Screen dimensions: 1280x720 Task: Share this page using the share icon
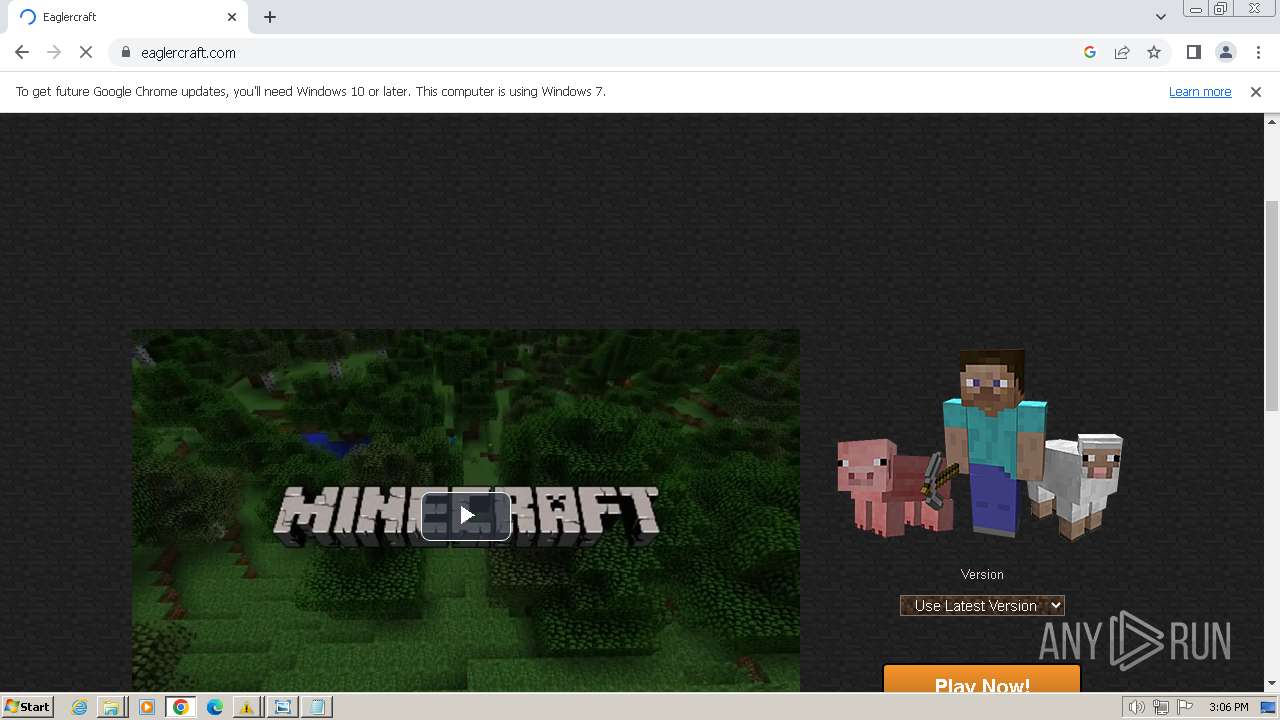coord(1122,52)
